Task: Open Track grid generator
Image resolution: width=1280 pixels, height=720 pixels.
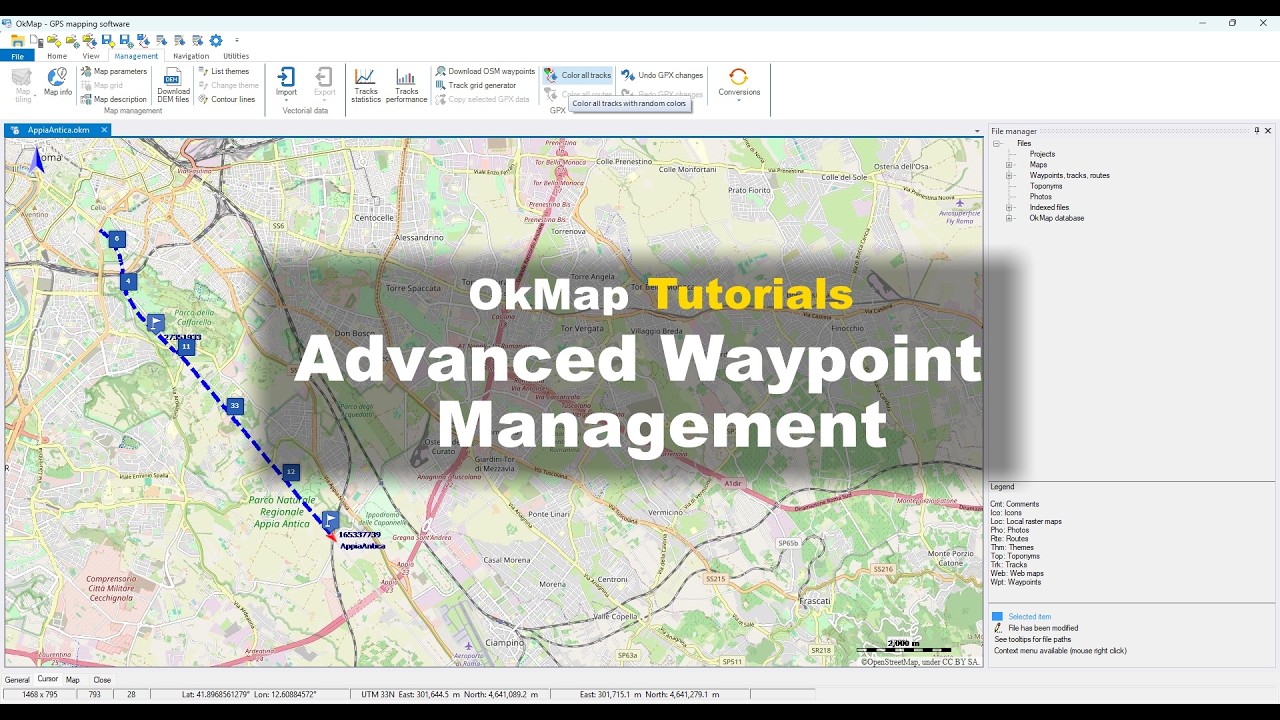Action: coord(476,85)
